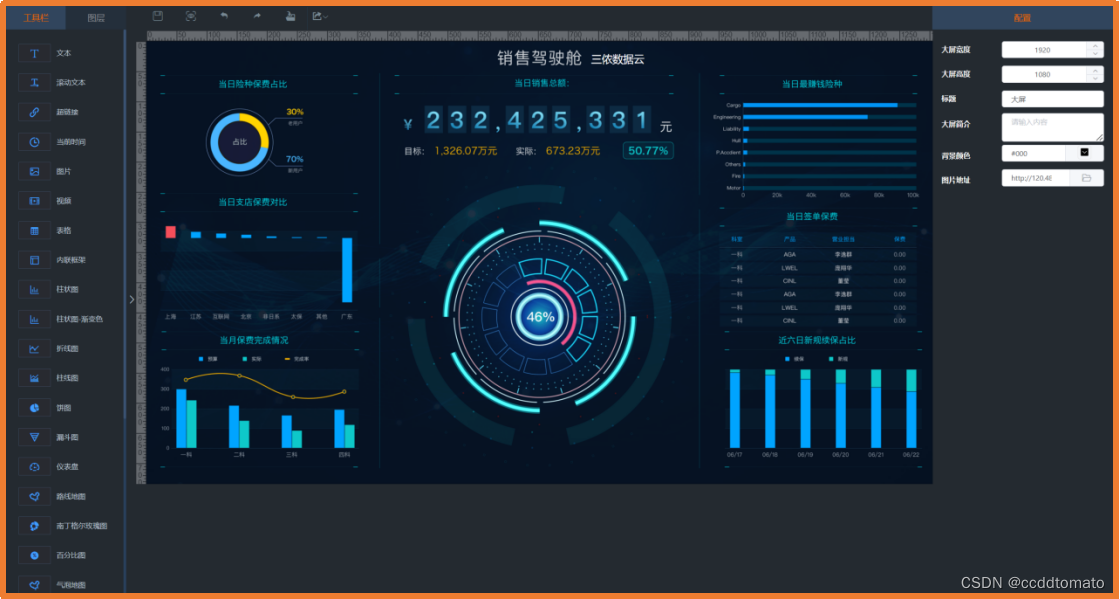Select the 仪表盘 gauge component

34,467
